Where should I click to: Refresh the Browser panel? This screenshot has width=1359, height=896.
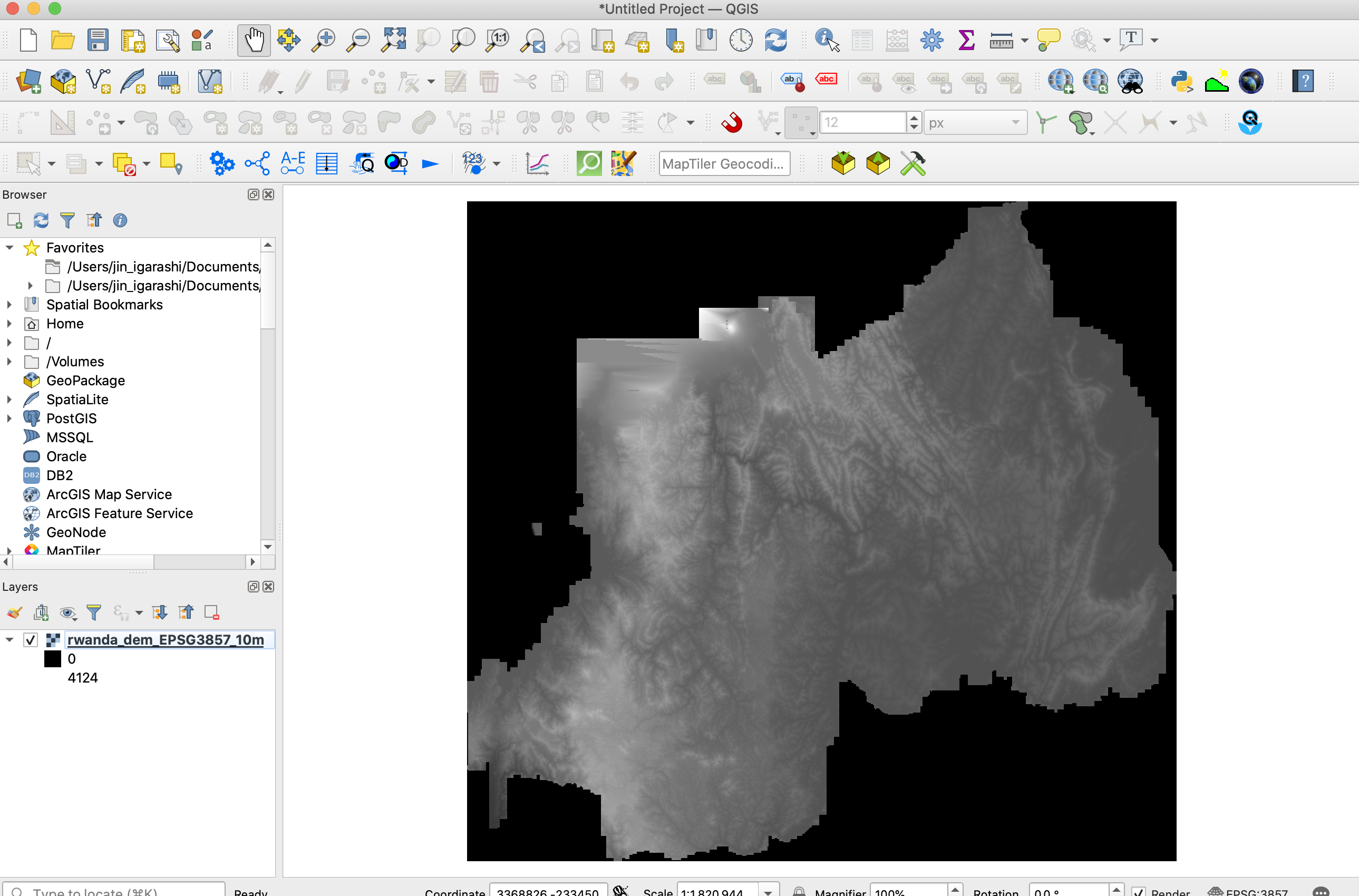tap(41, 220)
